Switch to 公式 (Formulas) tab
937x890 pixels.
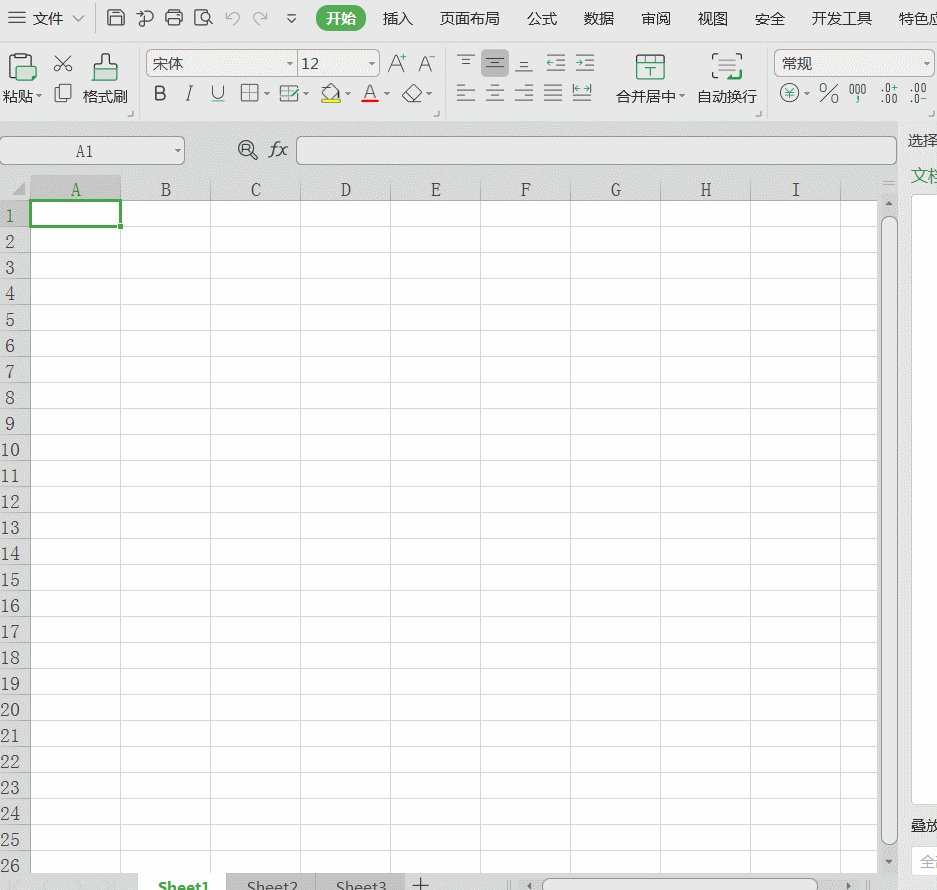(542, 19)
